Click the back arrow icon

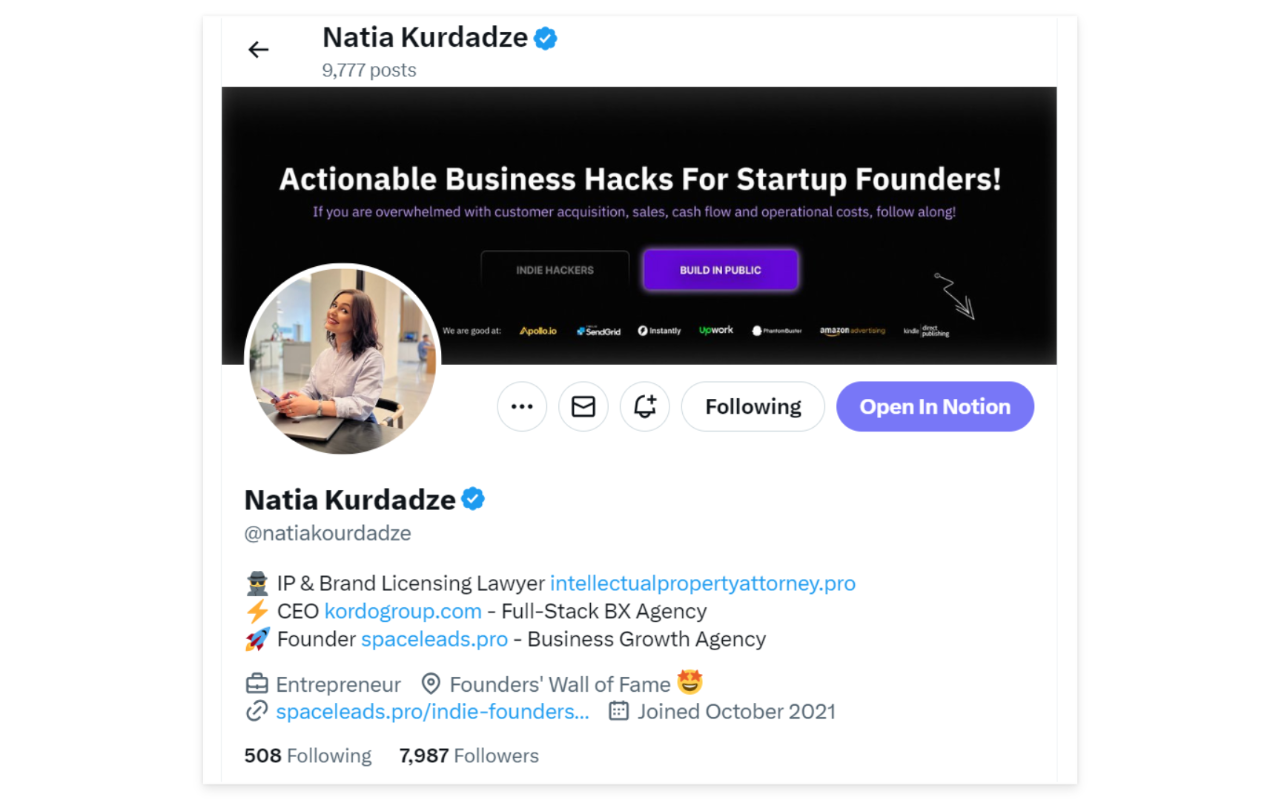tap(258, 50)
